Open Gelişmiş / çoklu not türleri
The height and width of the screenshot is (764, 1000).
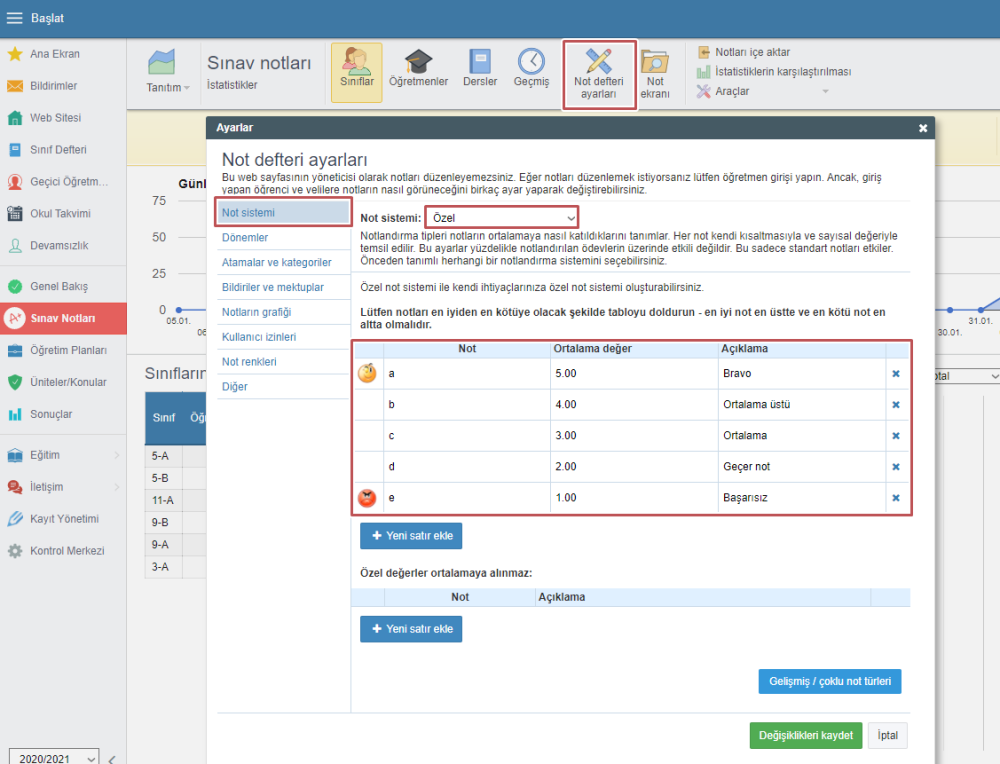coord(829,681)
